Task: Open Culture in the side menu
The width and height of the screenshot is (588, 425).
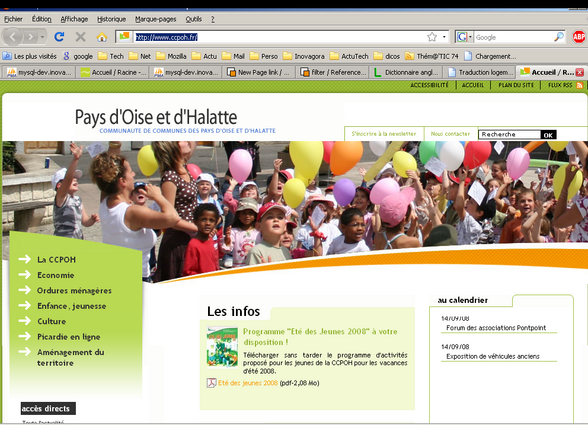Action: (51, 321)
